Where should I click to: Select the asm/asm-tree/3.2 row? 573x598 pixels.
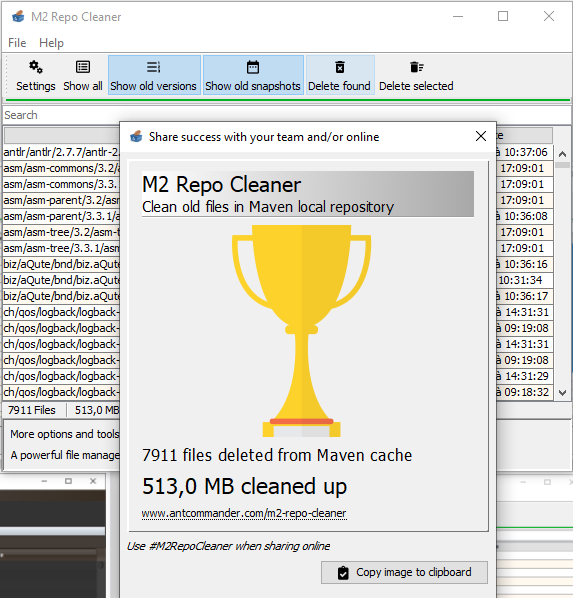[x=61, y=232]
